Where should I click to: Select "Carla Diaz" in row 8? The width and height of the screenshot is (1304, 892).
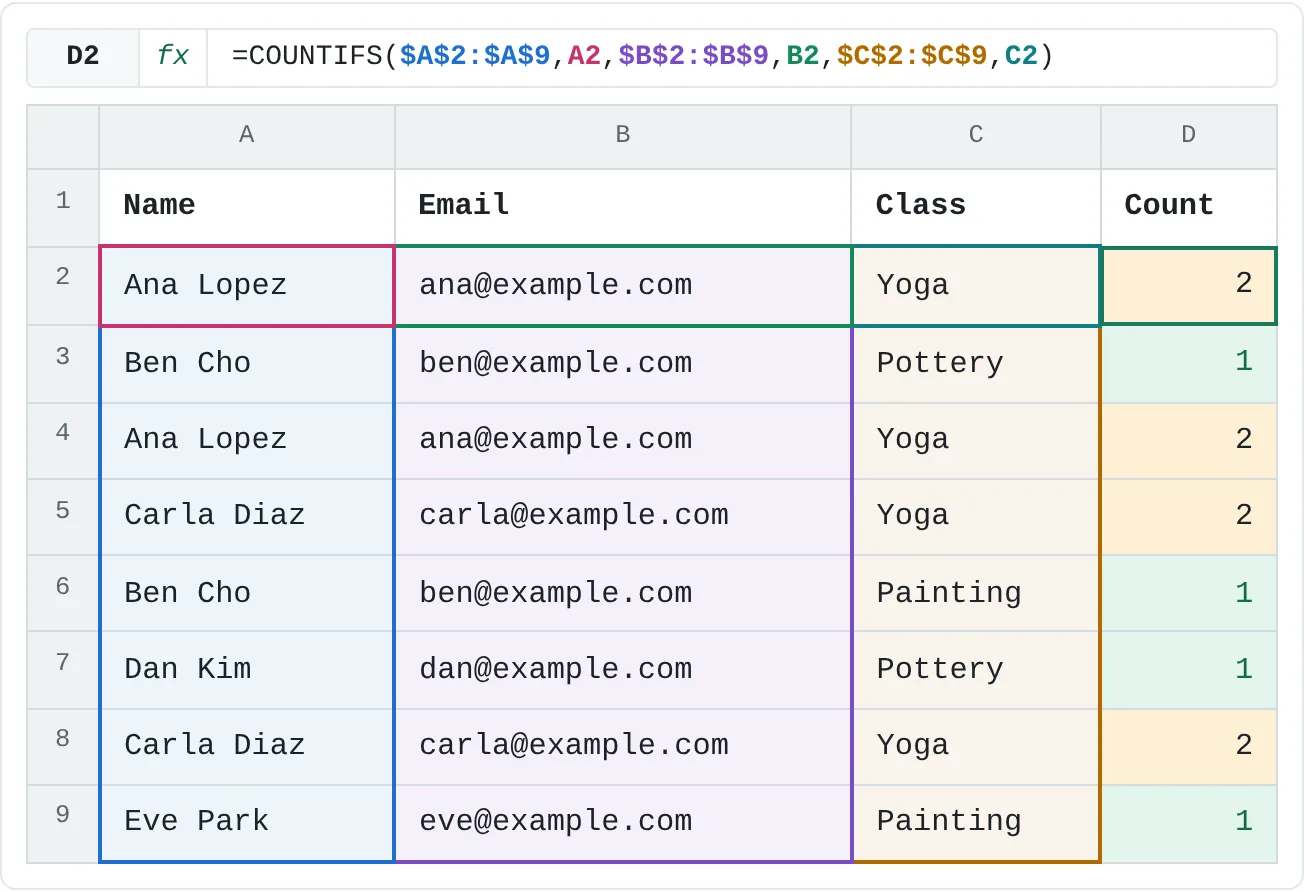point(247,746)
